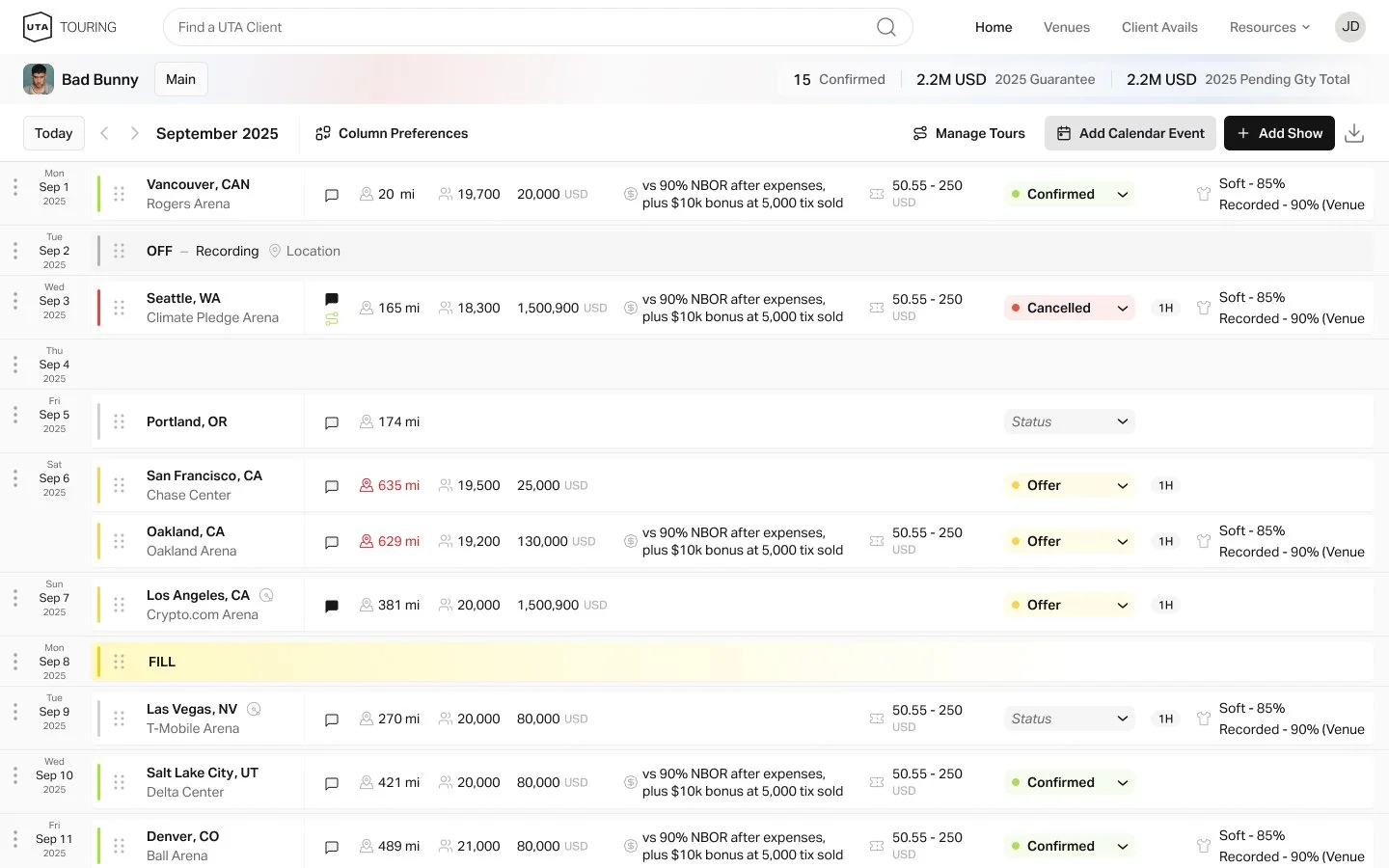Click the search magnifier icon

click(886, 27)
